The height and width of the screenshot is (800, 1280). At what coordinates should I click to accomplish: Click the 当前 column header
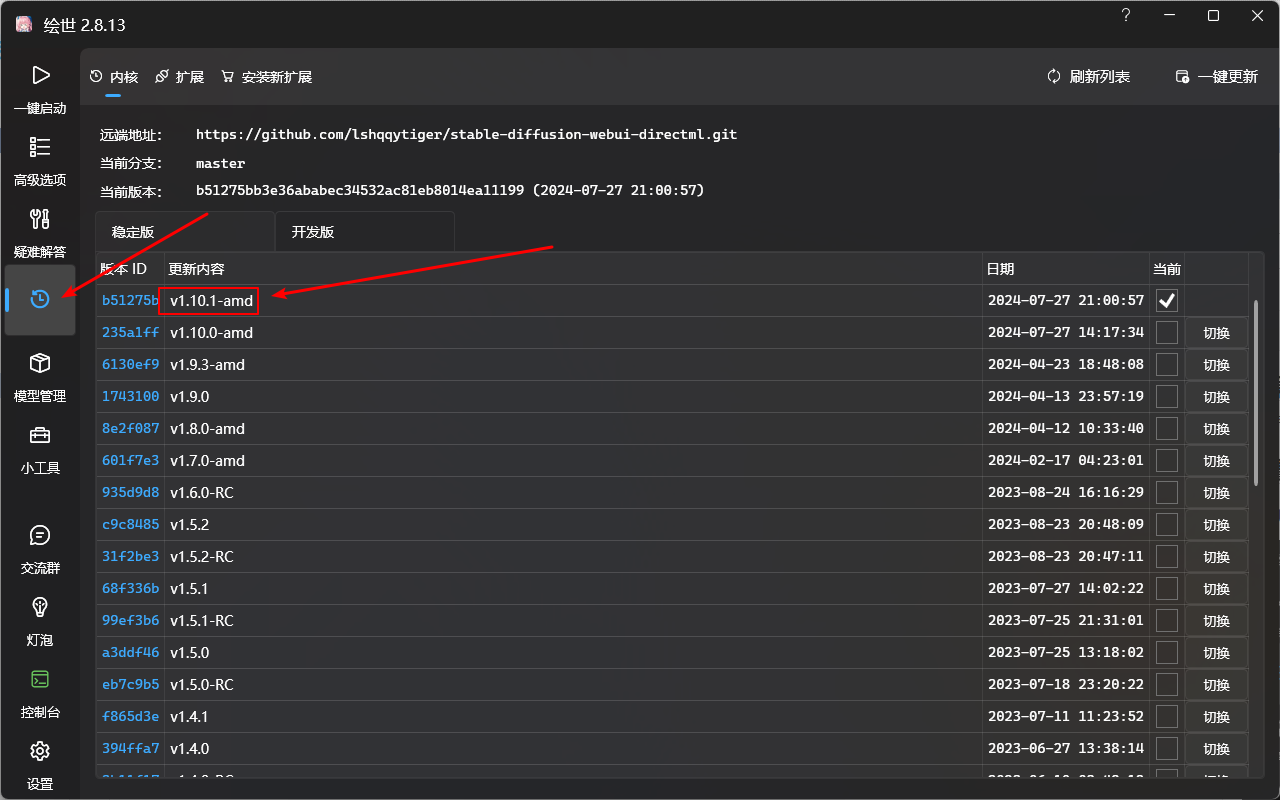(1167, 268)
